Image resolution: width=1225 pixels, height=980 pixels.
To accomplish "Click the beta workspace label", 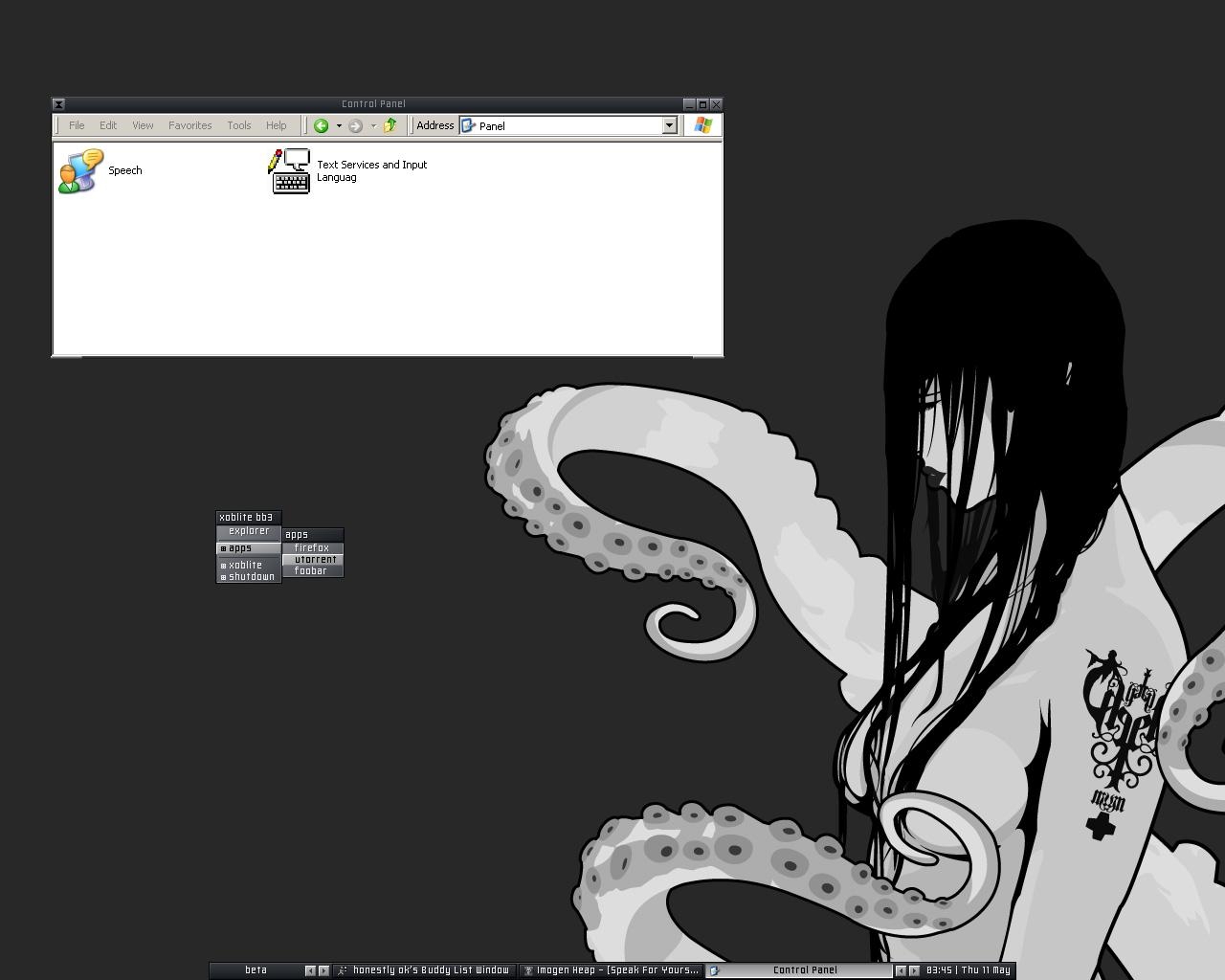I will 256,970.
